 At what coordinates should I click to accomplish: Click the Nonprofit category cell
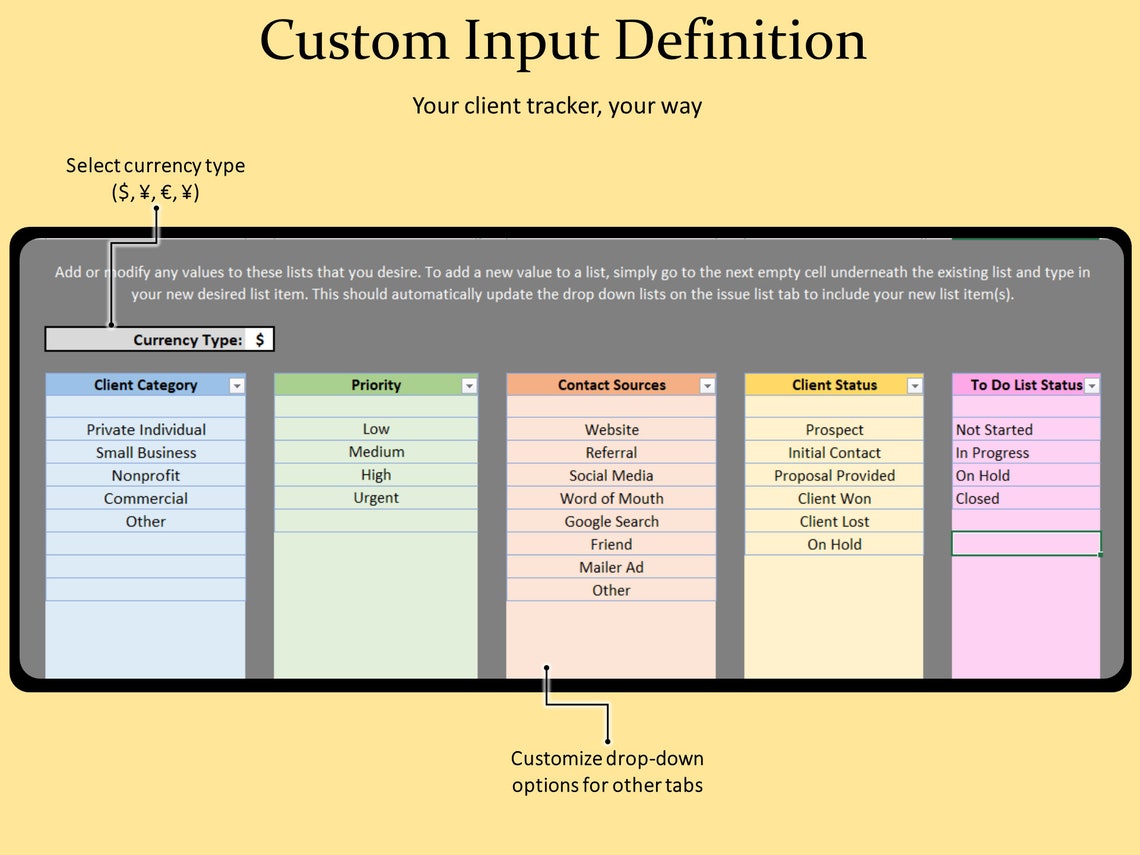pos(145,475)
